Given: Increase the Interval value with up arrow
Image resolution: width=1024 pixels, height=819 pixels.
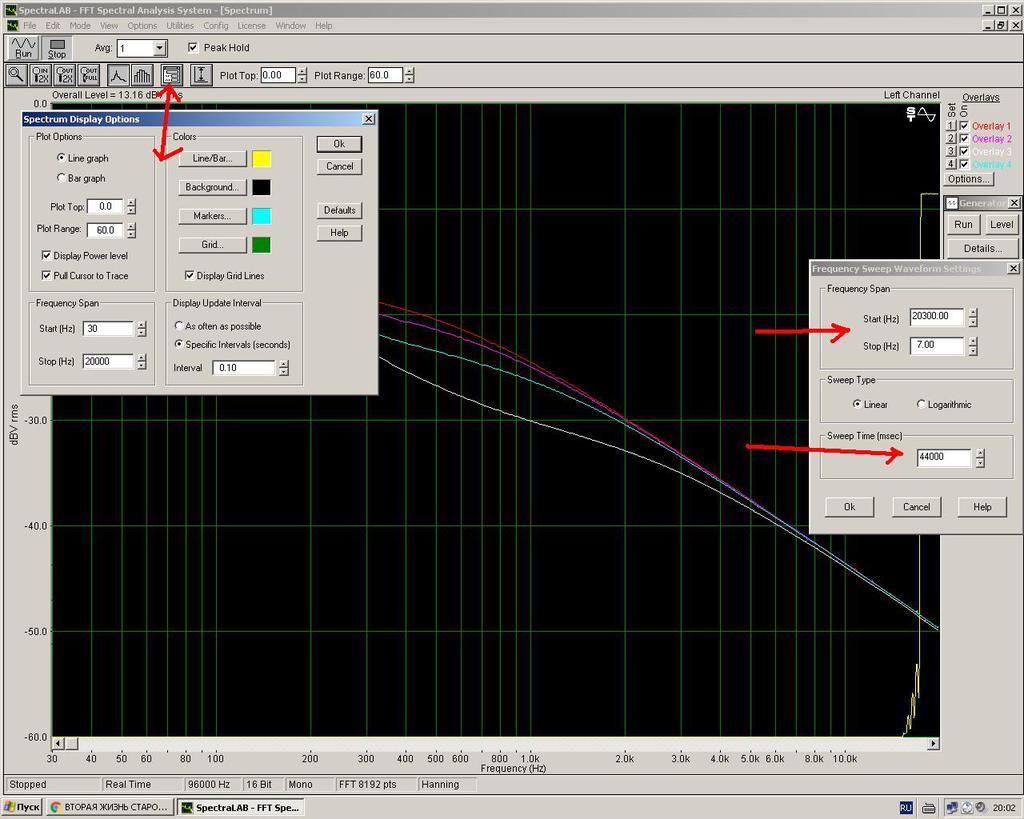Looking at the screenshot, I should pyautogui.click(x=283, y=364).
